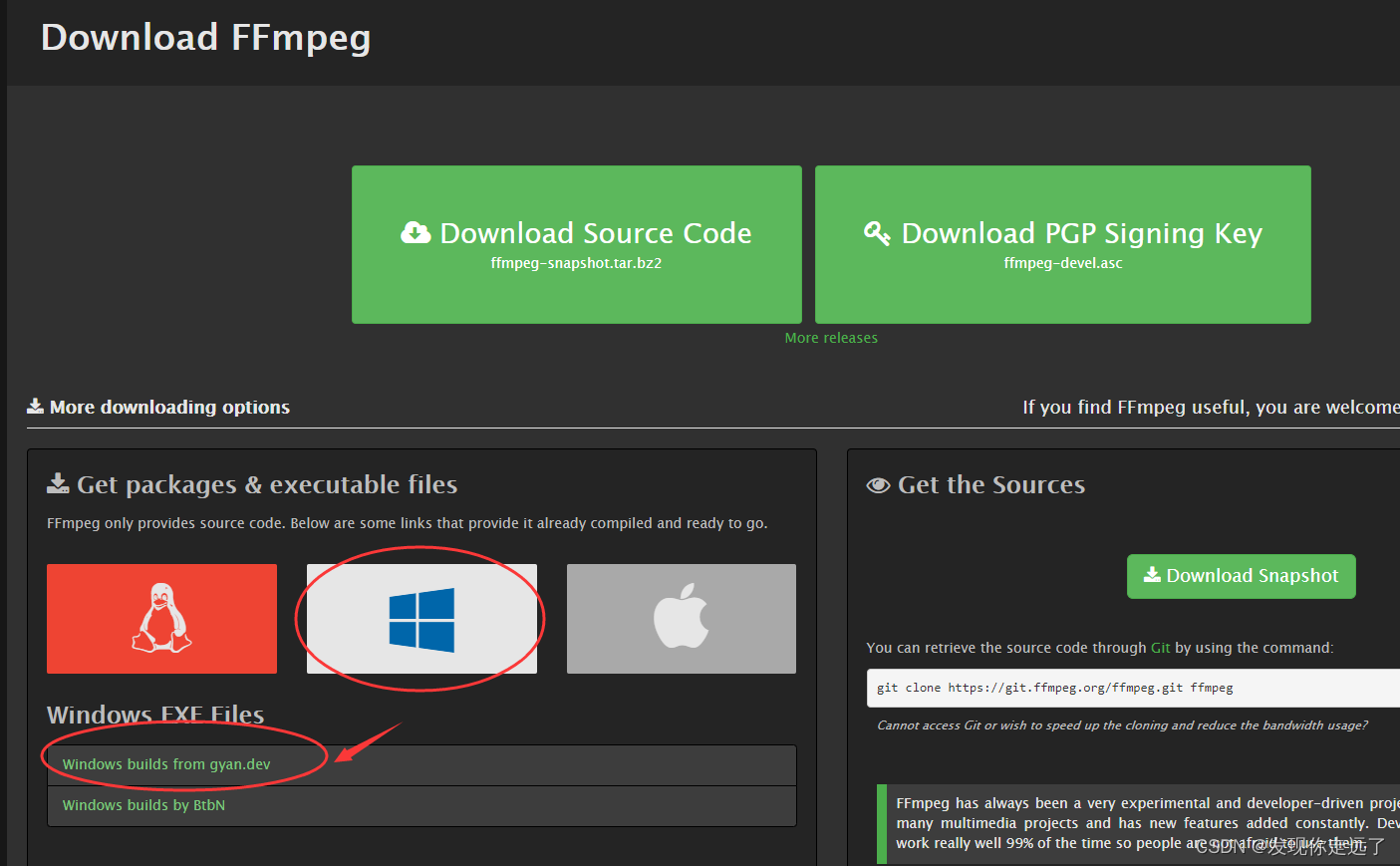Click the Get packages & executable files heading
Image resolution: width=1400 pixels, height=866 pixels.
(x=267, y=484)
